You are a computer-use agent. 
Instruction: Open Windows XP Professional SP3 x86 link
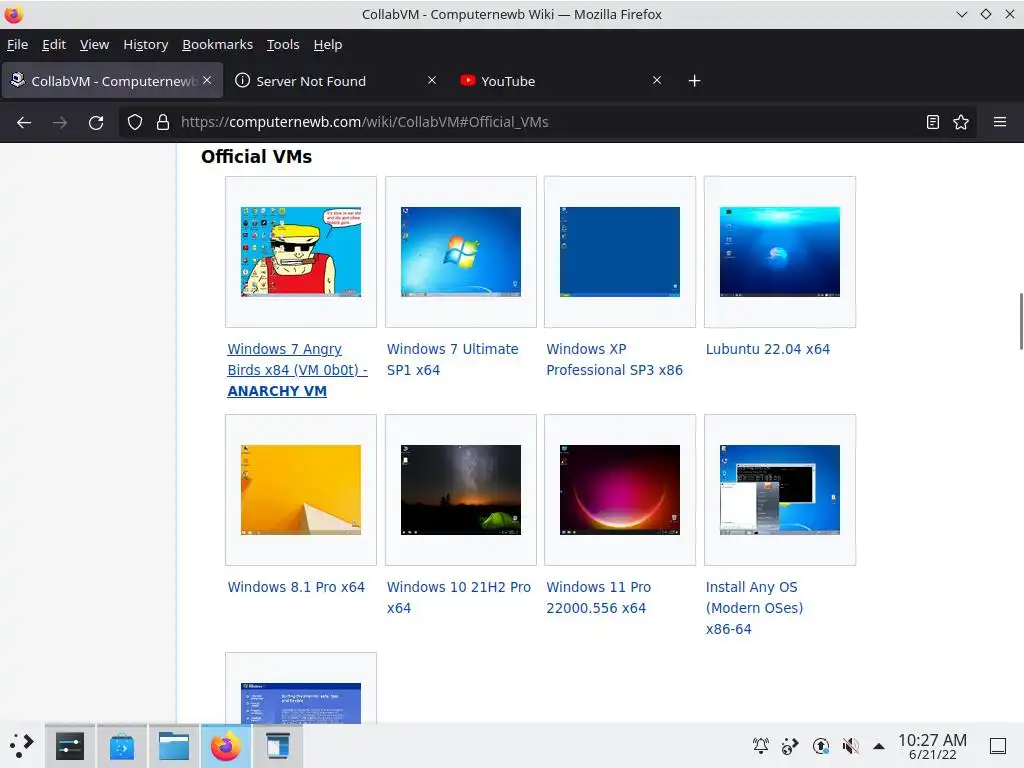(x=615, y=359)
